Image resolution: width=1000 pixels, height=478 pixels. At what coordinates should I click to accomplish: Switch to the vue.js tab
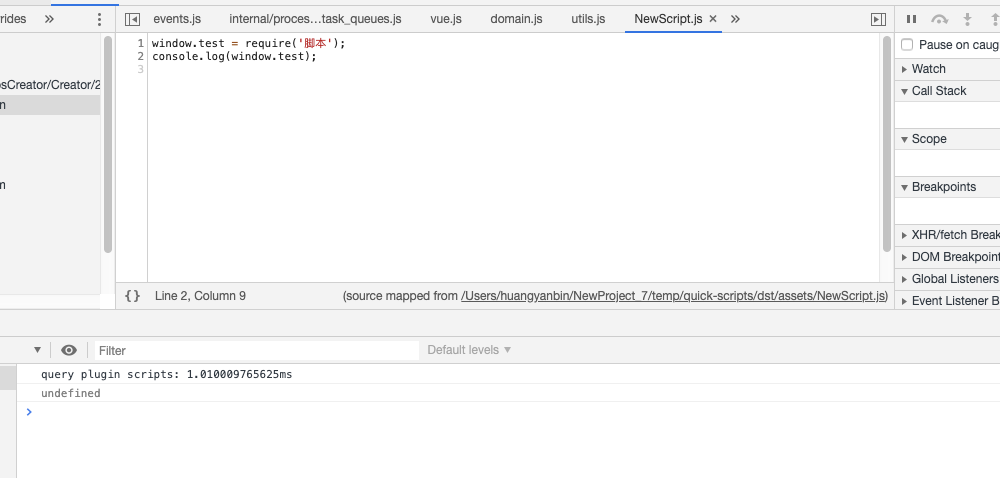point(446,19)
